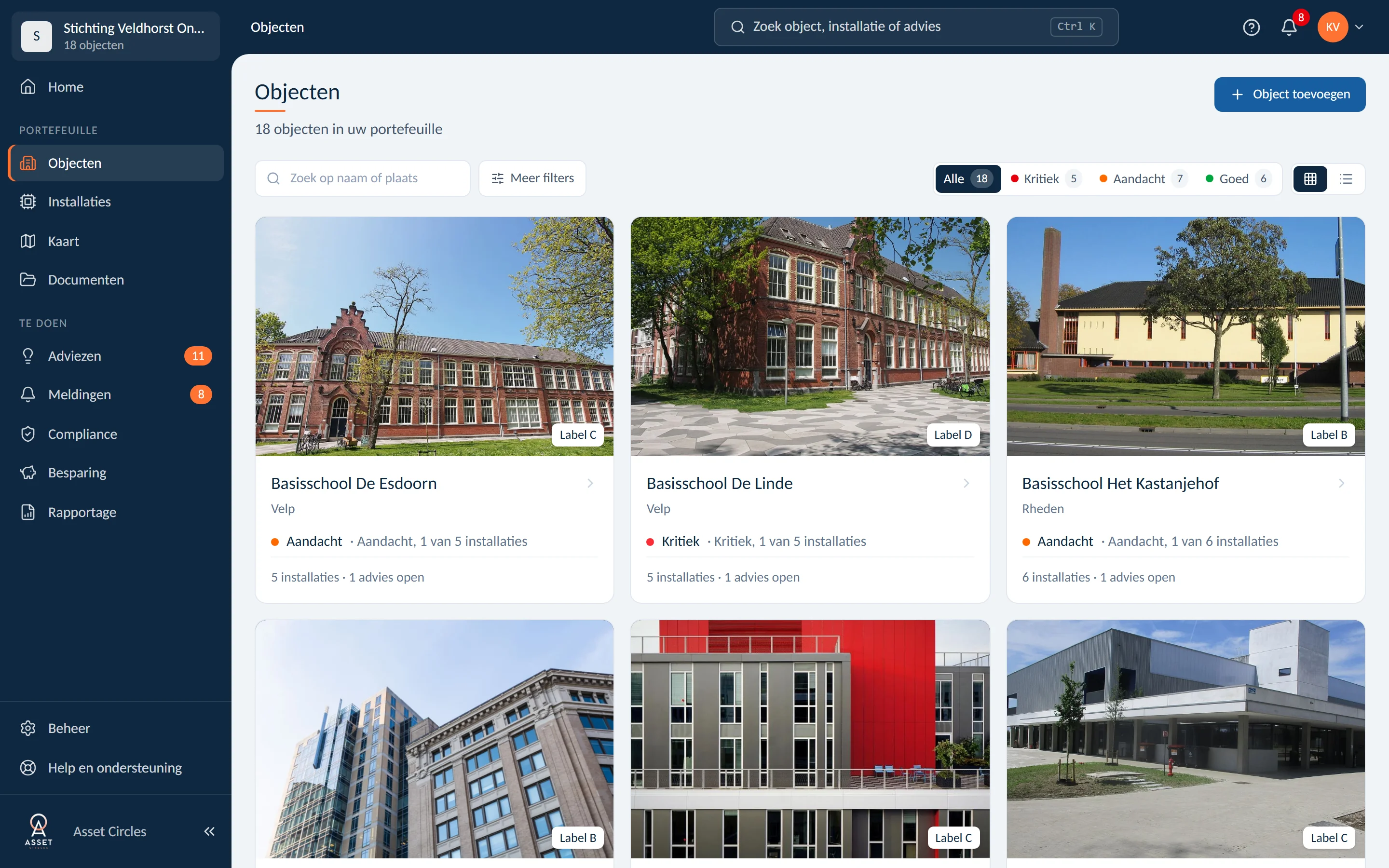This screenshot has width=1389, height=868.
Task: Open the Stichting Veldhorst organization switcher
Action: 115,36
